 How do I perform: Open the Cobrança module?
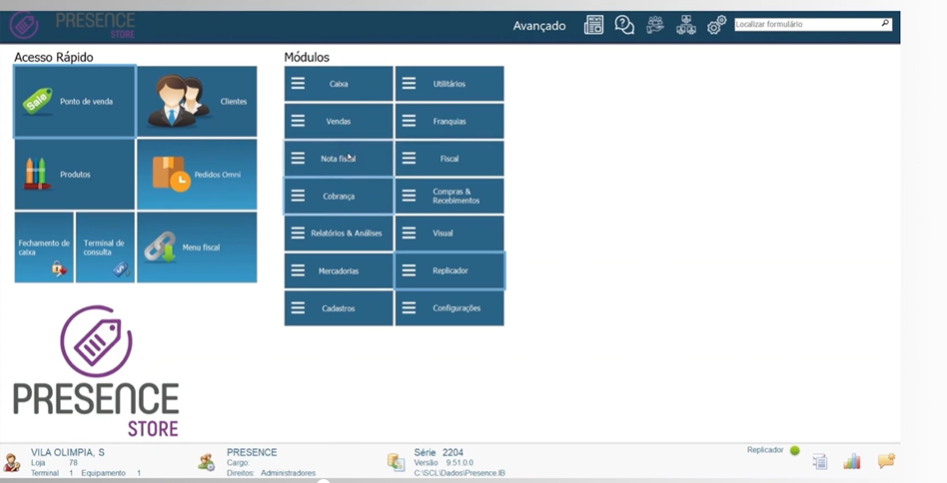point(339,196)
